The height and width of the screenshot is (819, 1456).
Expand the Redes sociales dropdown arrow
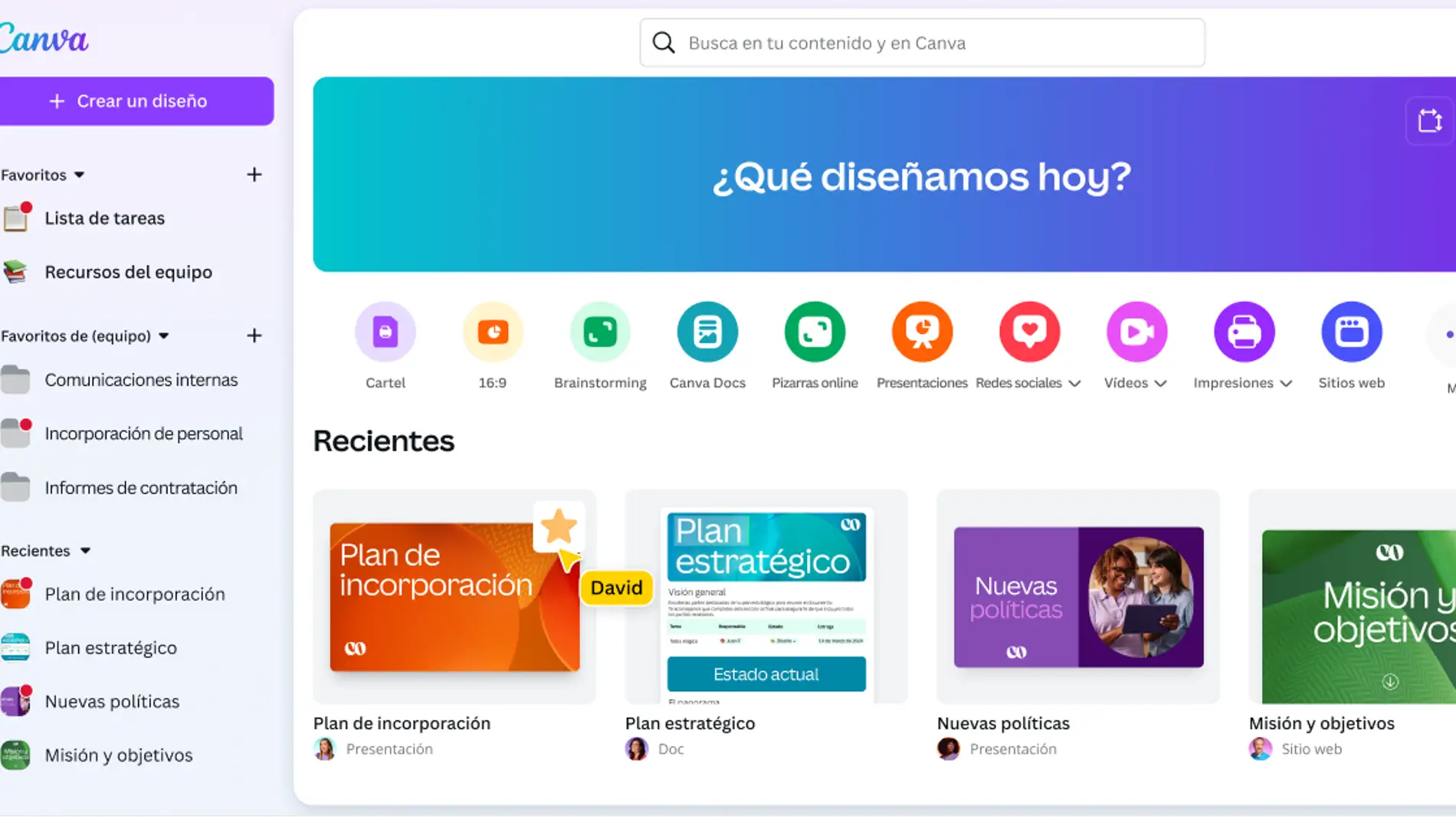[1076, 383]
